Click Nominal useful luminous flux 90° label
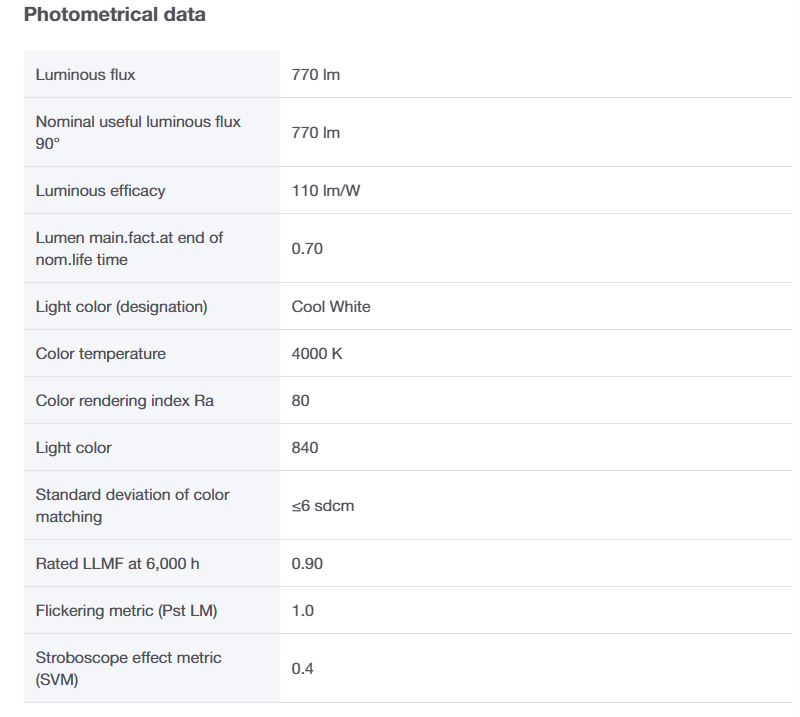 (138, 132)
